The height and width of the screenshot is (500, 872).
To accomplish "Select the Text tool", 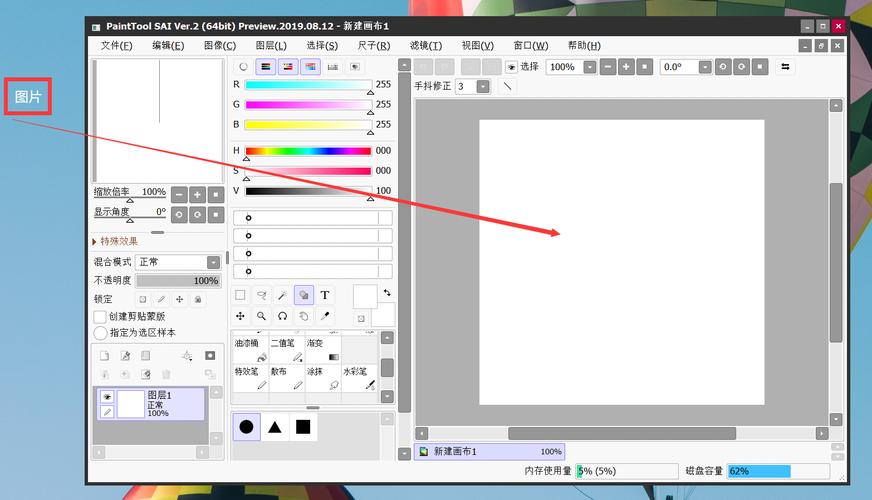I will [x=325, y=295].
